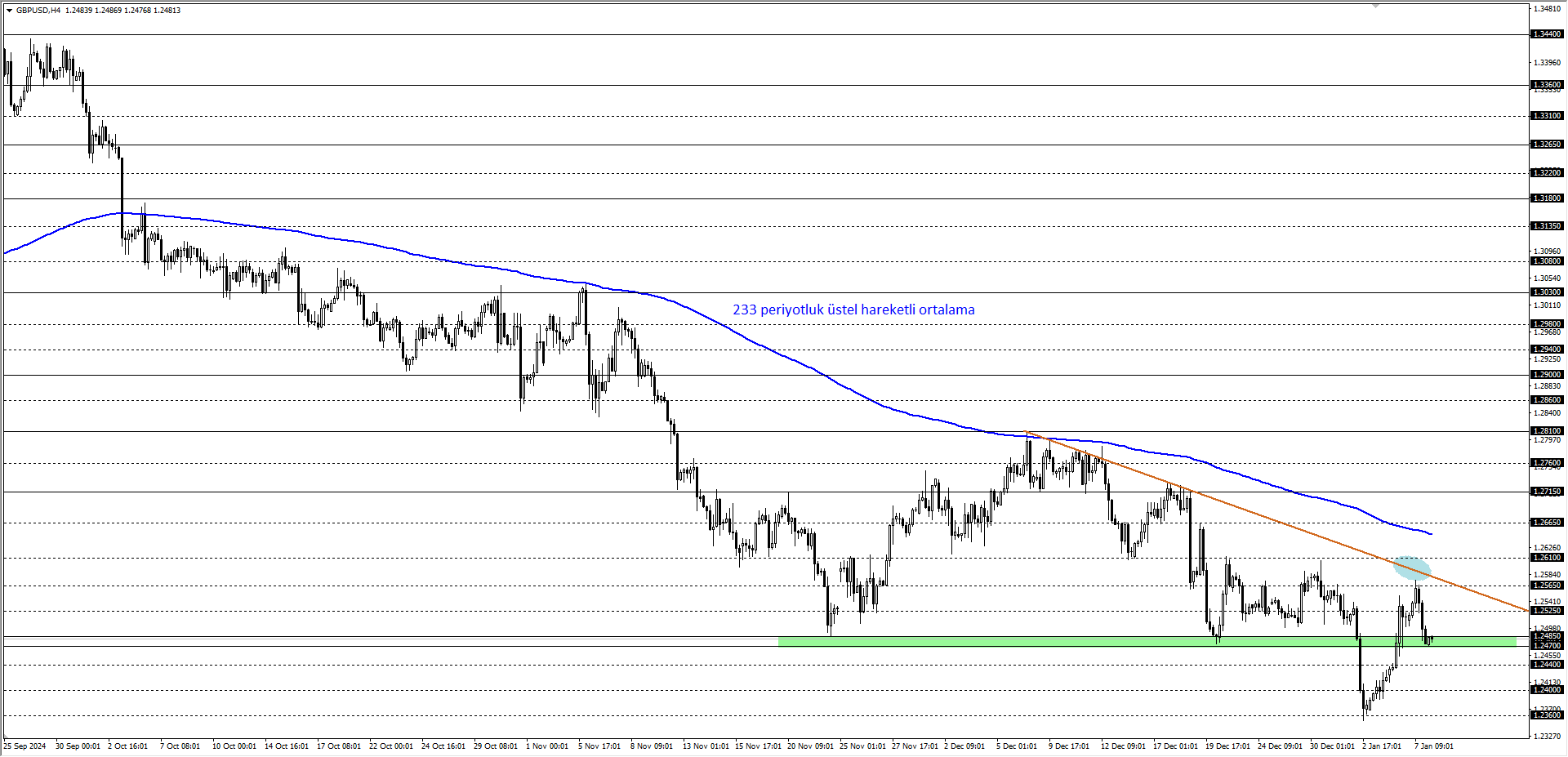Click the '14 Oct 16:01' time axis label
Screen dimensions: 1568x757
[x=287, y=746]
